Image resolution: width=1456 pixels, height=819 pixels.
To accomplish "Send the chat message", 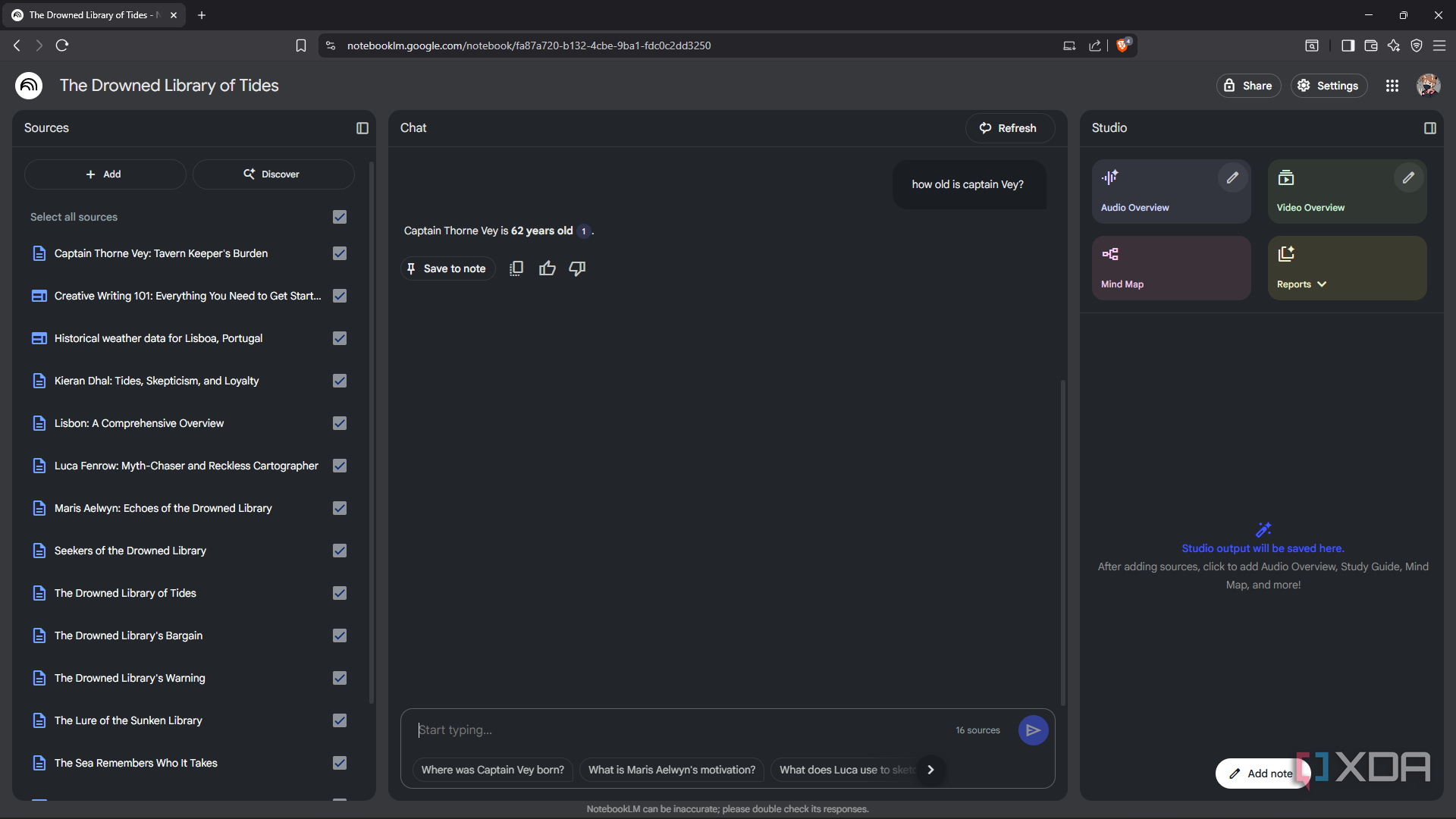I will [x=1033, y=730].
